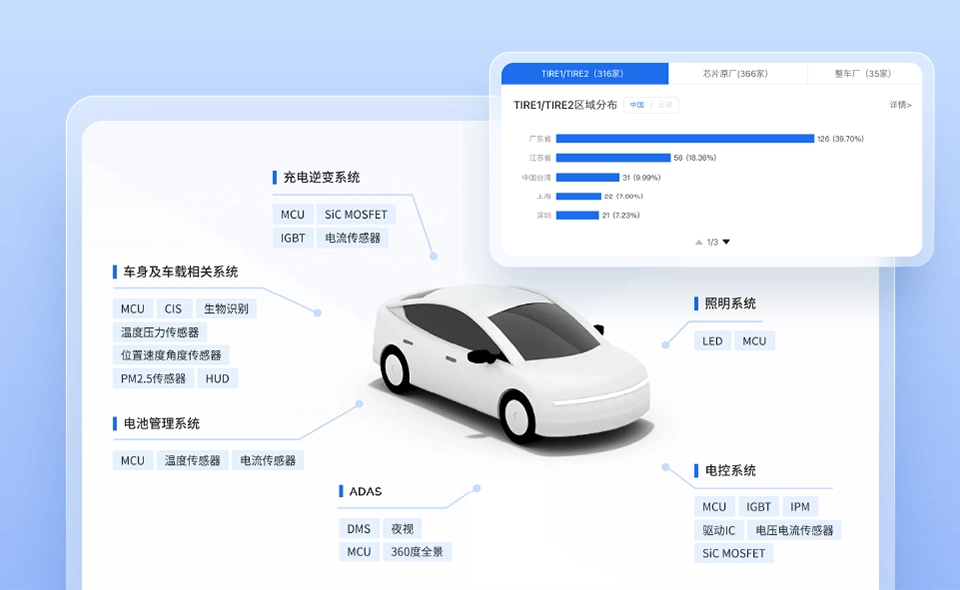Open the 详情 link
Viewport: 960px width, 590px height.
pos(900,105)
